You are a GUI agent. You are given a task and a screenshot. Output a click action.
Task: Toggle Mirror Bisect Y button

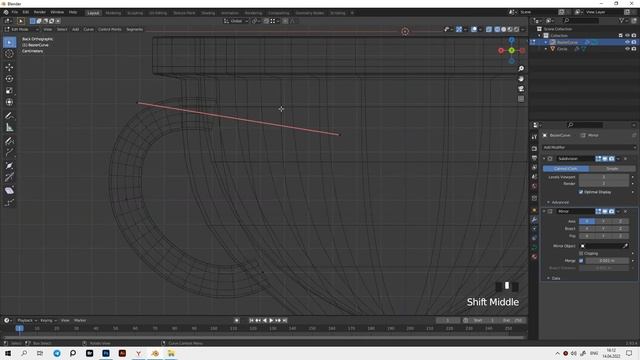[603, 229]
